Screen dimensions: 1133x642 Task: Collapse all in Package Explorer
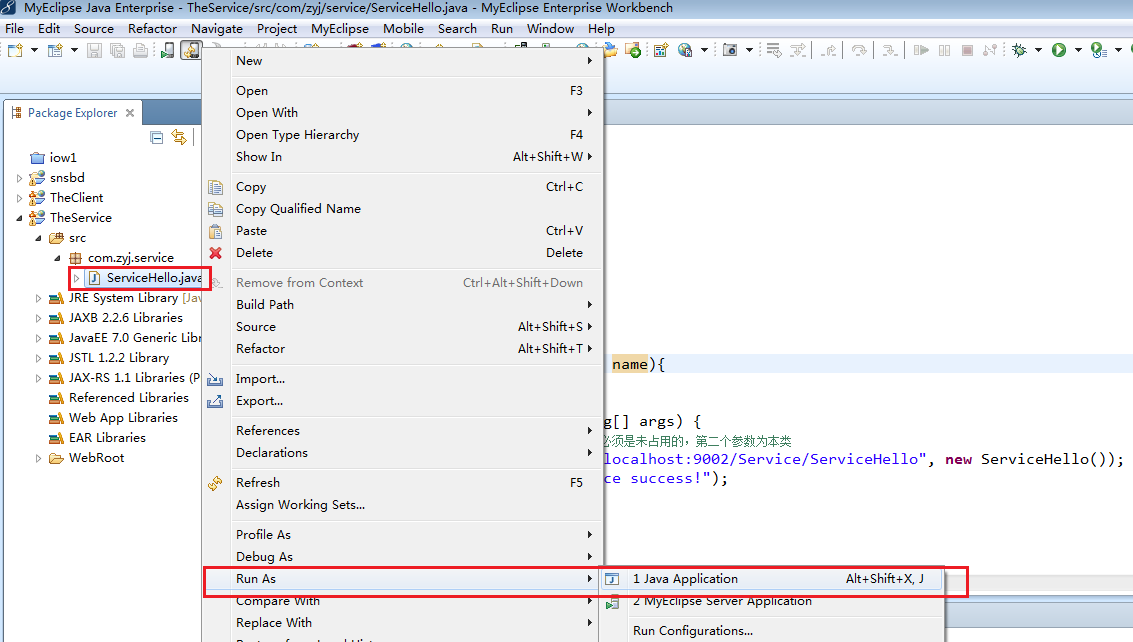[157, 137]
